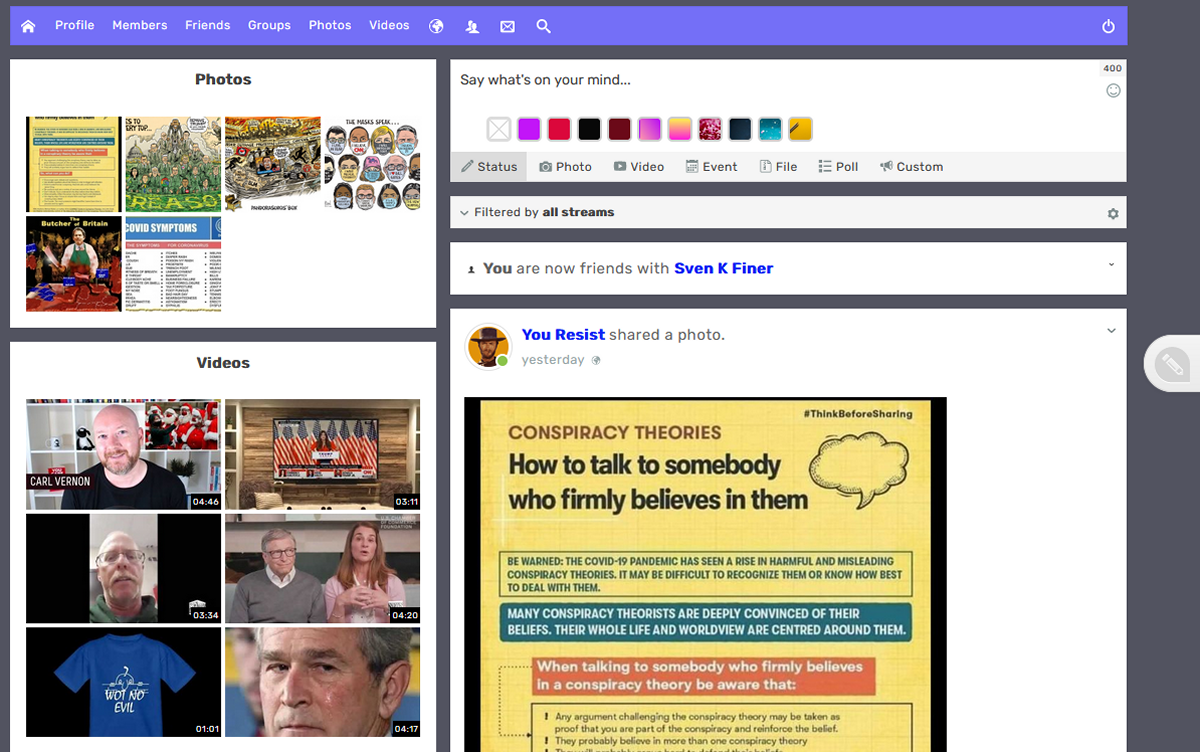Open the friend requests icon

click(x=472, y=26)
